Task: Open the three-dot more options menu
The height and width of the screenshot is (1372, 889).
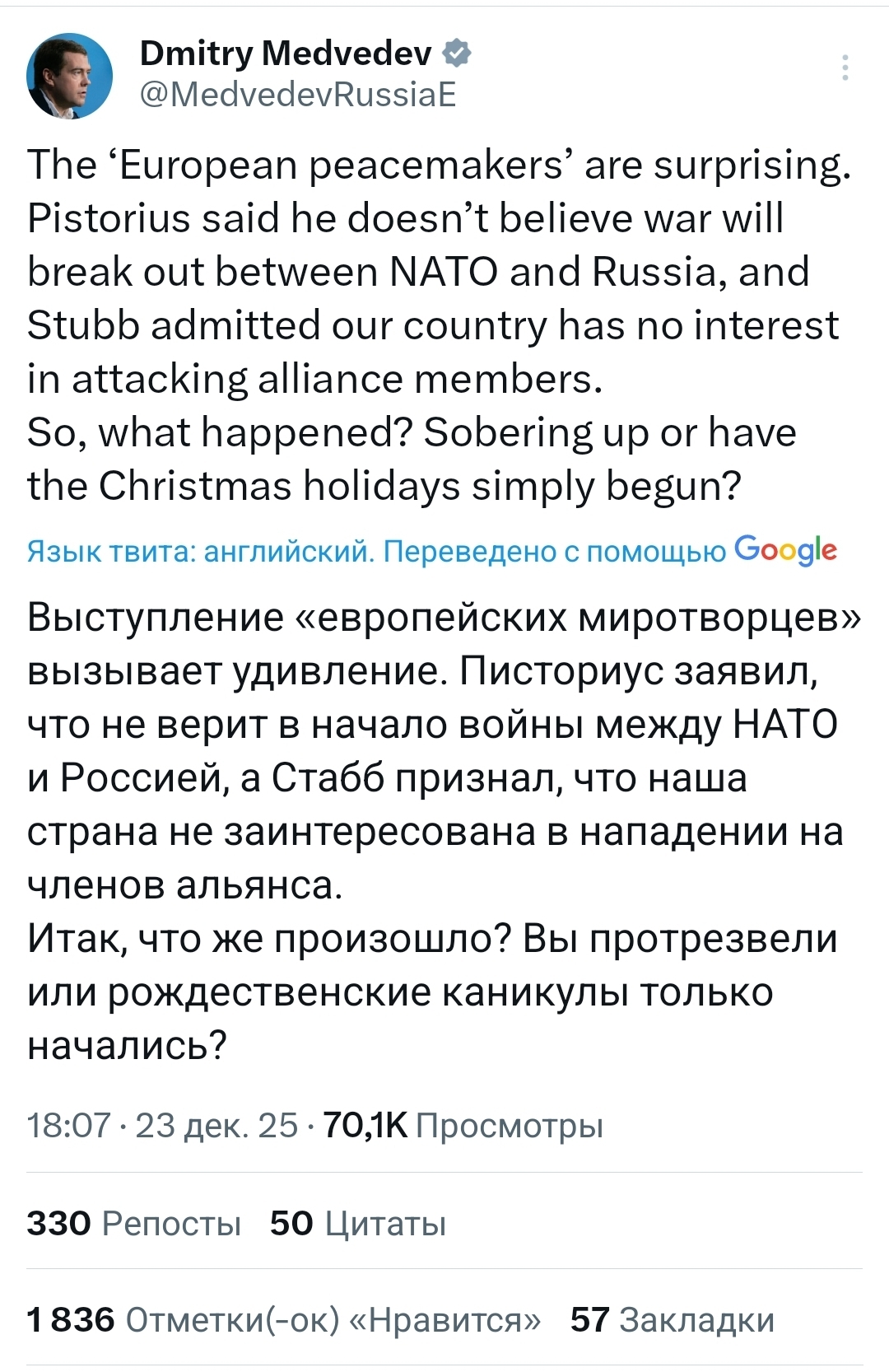Action: click(x=845, y=68)
